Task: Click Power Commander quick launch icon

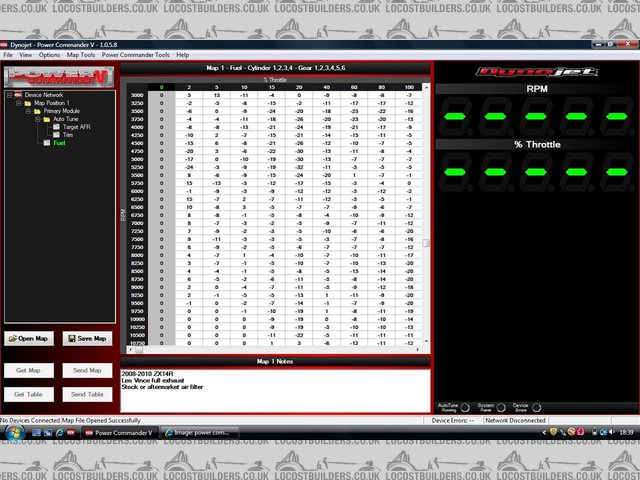Action: click(71, 433)
